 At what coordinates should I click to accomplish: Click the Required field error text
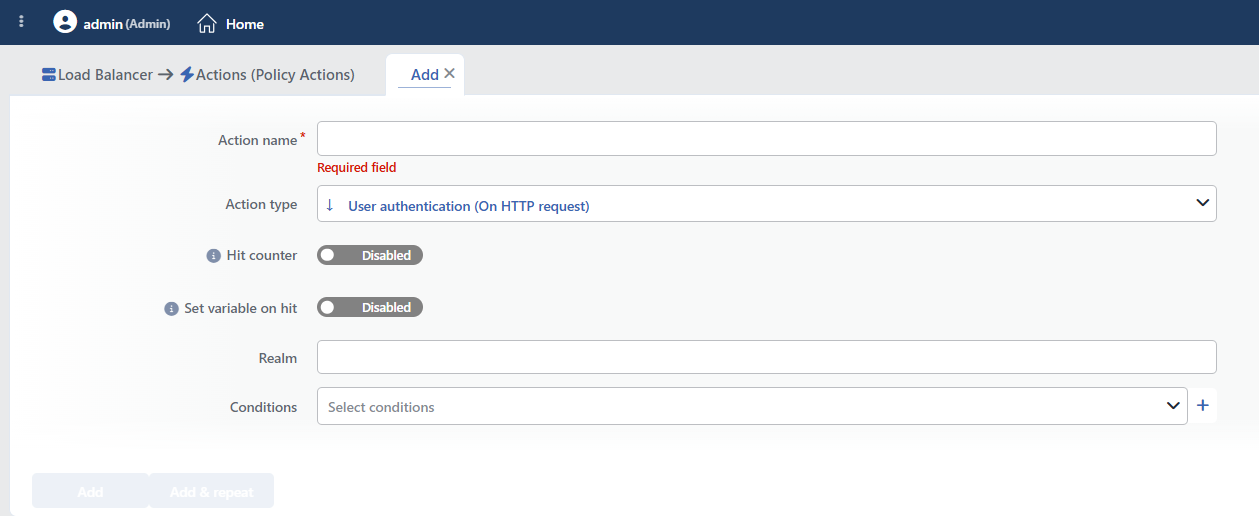(x=356, y=168)
